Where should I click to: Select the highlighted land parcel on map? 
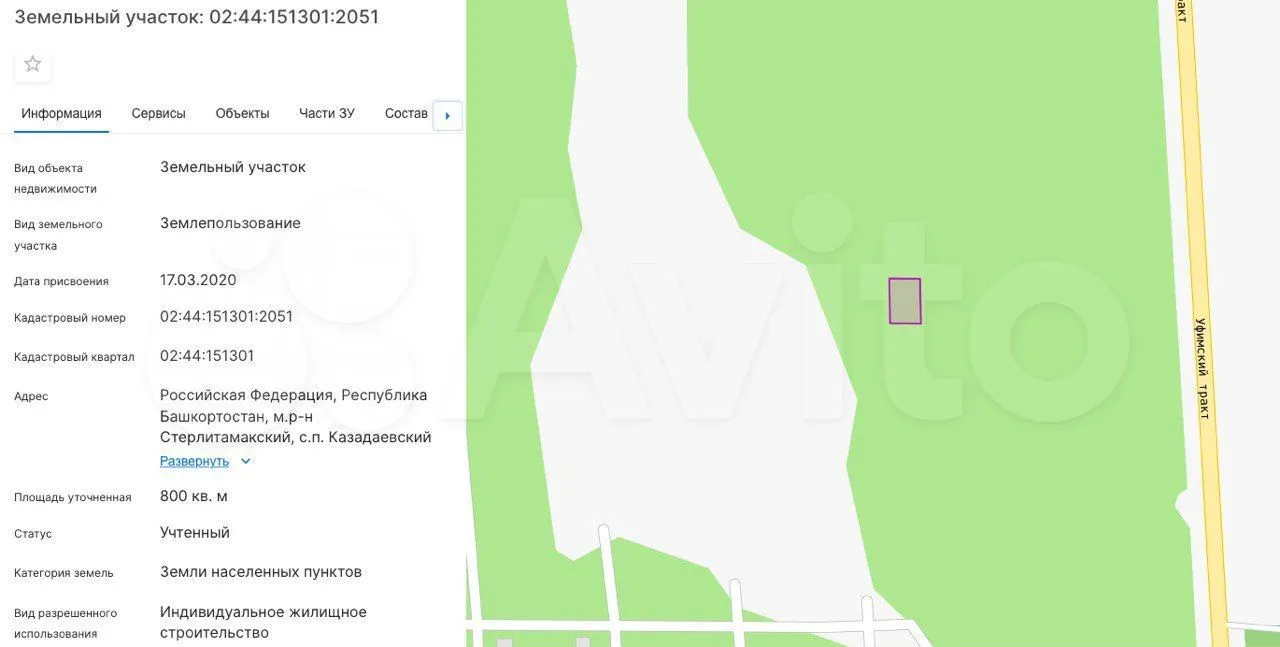(905, 301)
